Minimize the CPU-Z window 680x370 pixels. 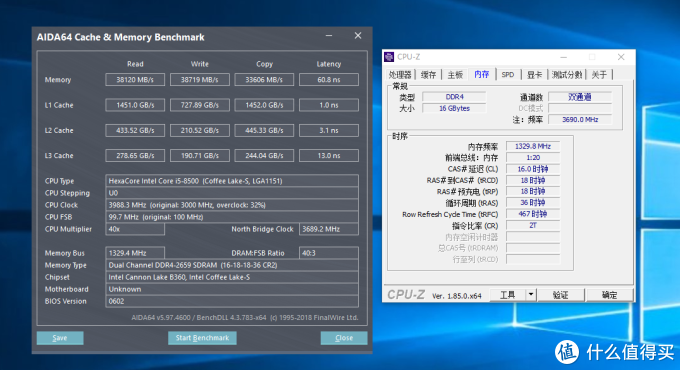click(x=563, y=57)
